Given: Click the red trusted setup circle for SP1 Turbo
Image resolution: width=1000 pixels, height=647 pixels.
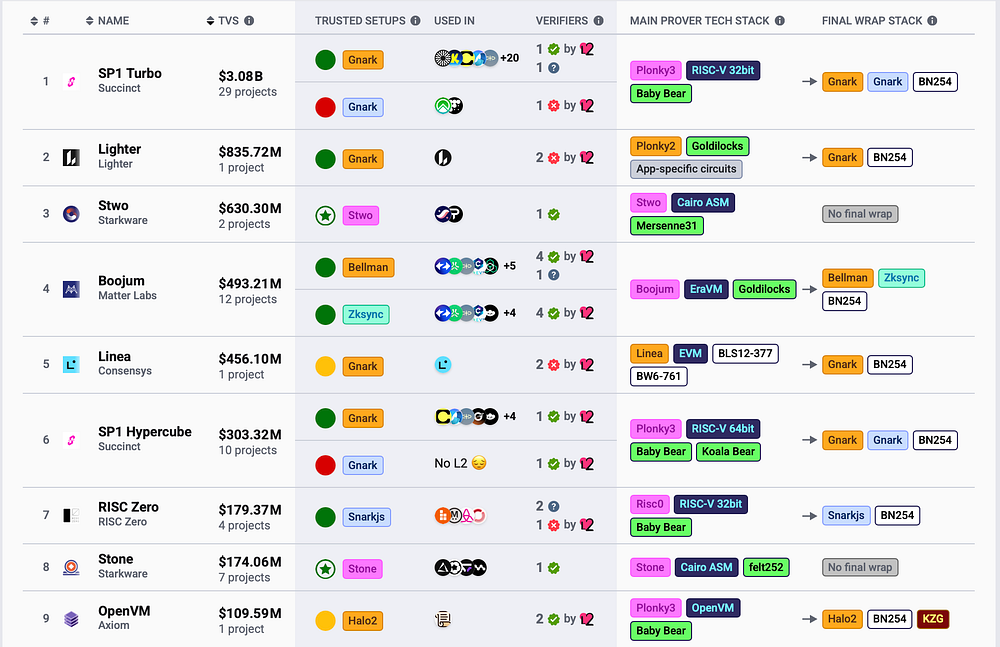Looking at the screenshot, I should [325, 107].
